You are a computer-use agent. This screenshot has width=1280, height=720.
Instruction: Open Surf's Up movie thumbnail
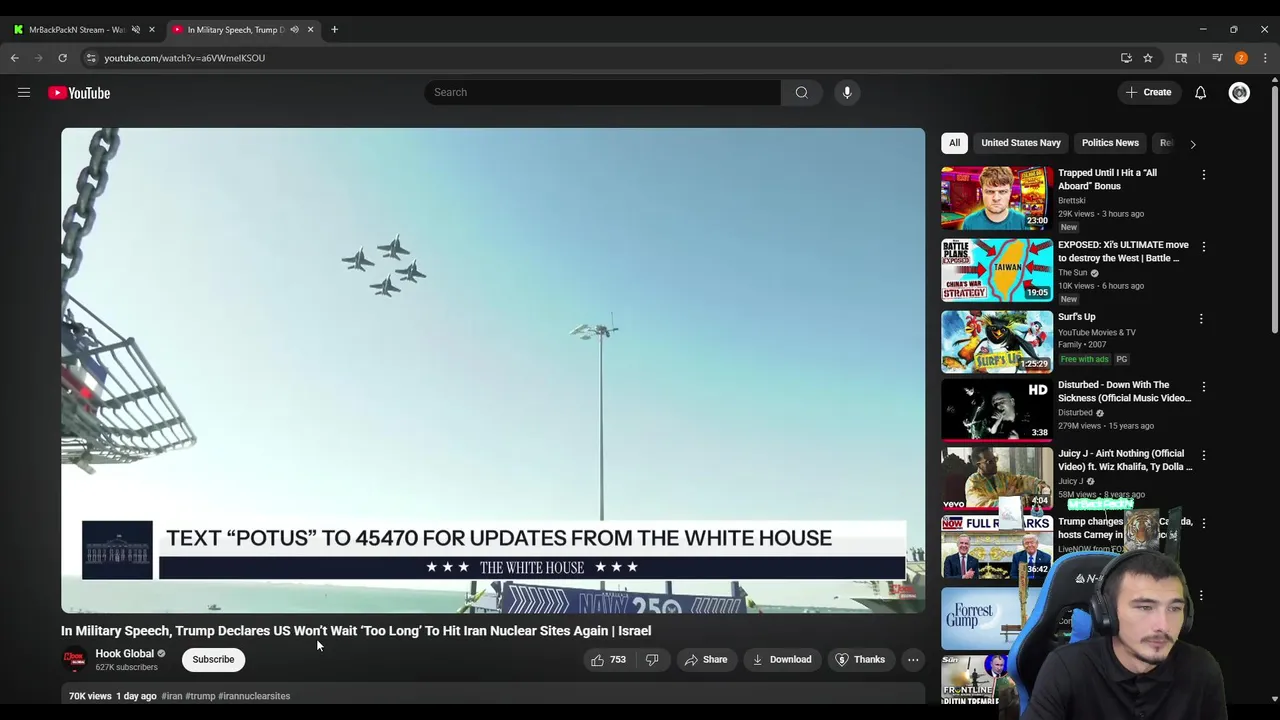pyautogui.click(x=997, y=341)
